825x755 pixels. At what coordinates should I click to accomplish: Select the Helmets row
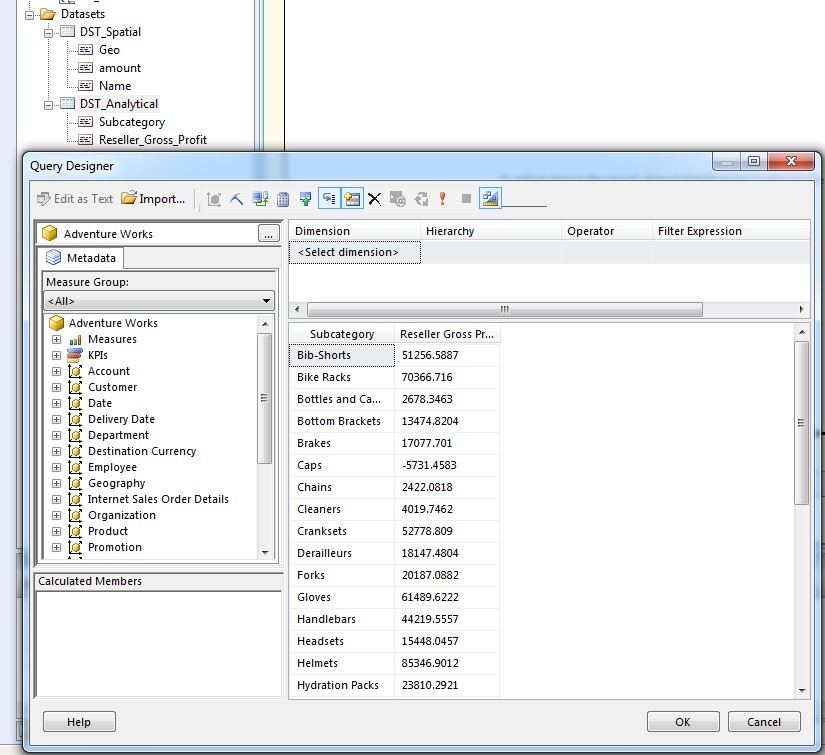394,663
